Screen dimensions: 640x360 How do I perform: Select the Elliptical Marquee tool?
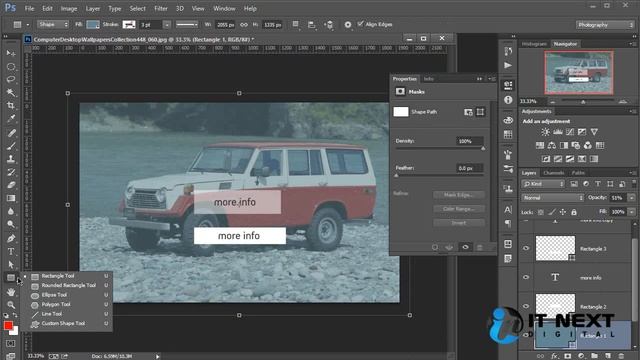(11, 67)
